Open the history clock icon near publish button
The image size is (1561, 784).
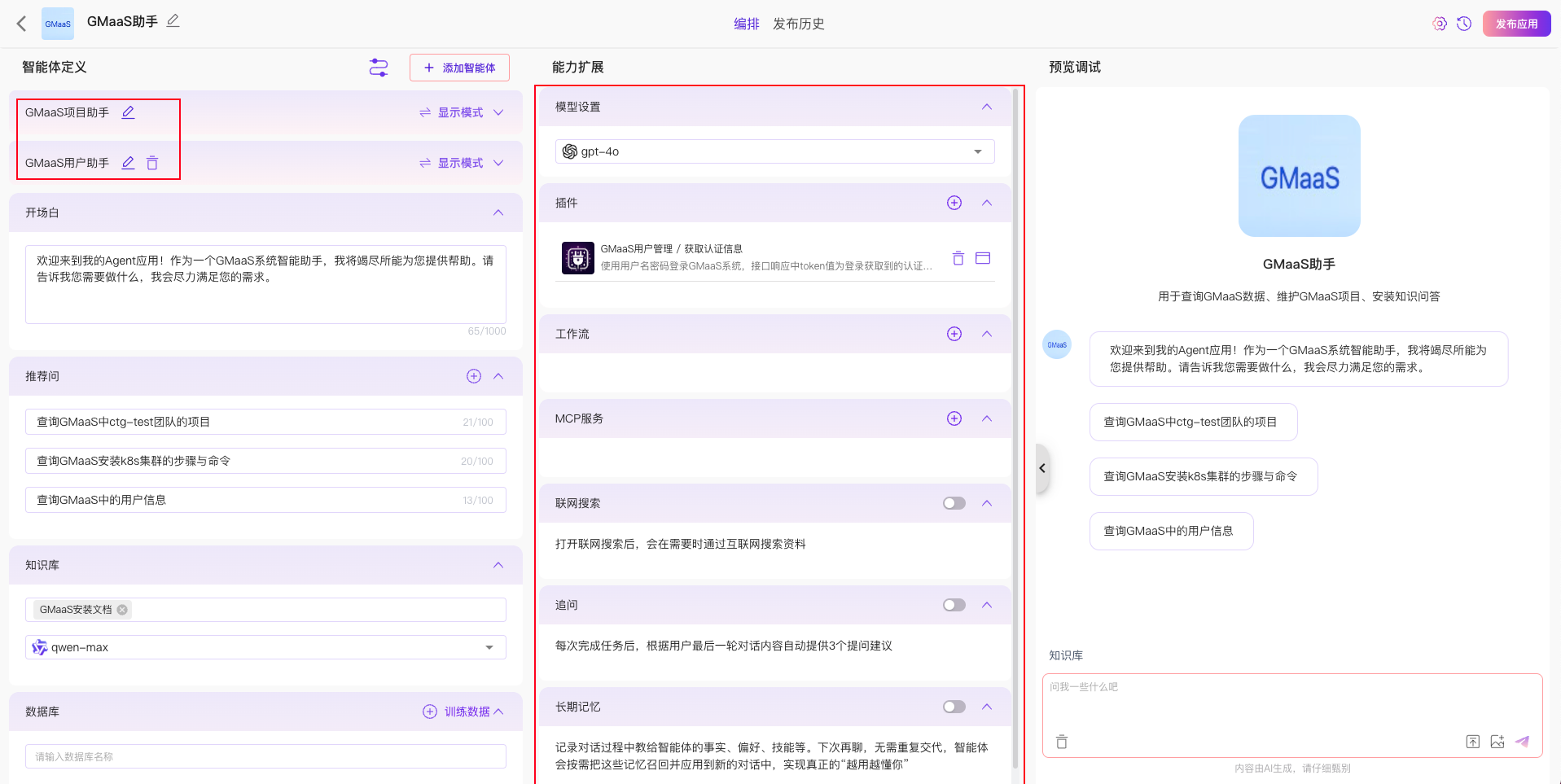pos(1464,24)
